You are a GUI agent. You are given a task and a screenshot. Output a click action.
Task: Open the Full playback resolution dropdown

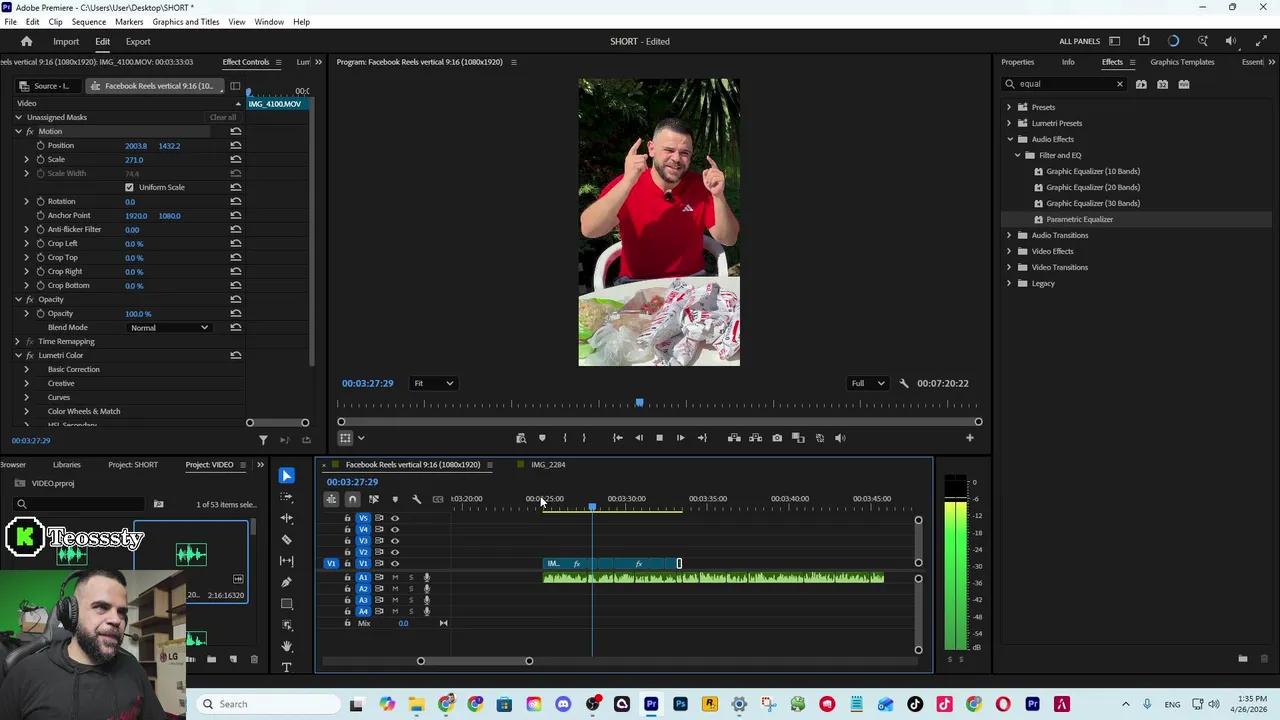click(867, 383)
